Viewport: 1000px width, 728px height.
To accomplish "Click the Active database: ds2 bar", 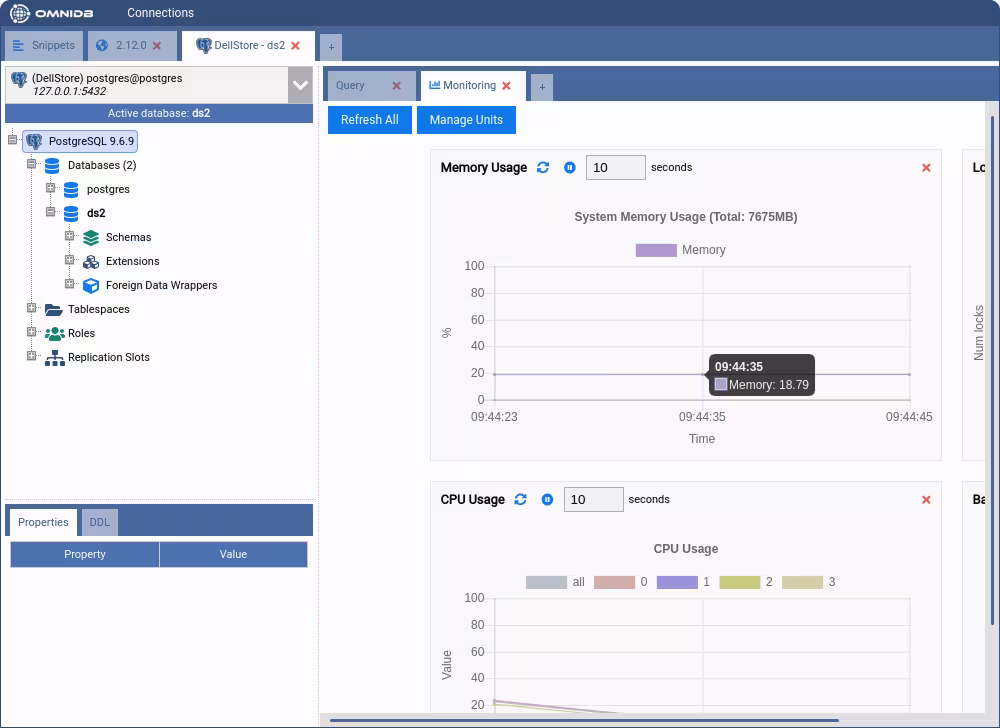I will pos(159,113).
